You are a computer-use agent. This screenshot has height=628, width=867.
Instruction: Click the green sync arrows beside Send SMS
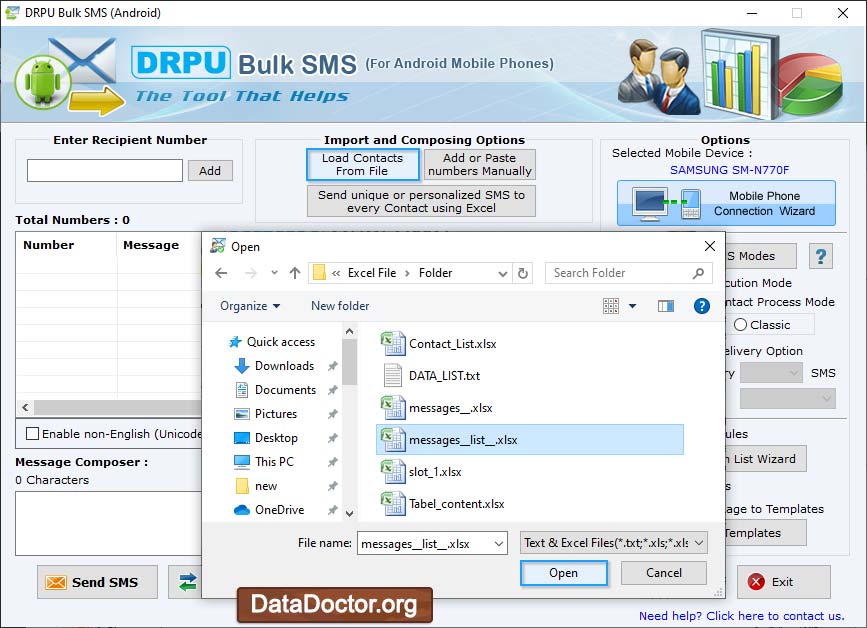pyautogui.click(x=187, y=582)
